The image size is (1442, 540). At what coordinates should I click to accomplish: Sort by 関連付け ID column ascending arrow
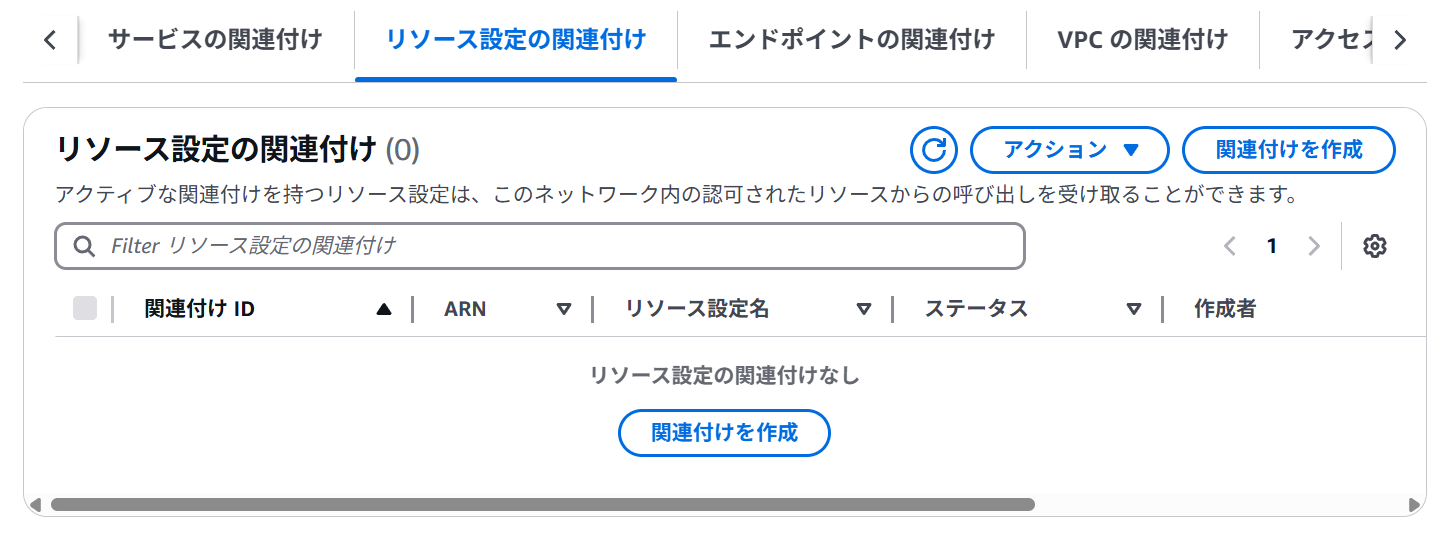(384, 310)
